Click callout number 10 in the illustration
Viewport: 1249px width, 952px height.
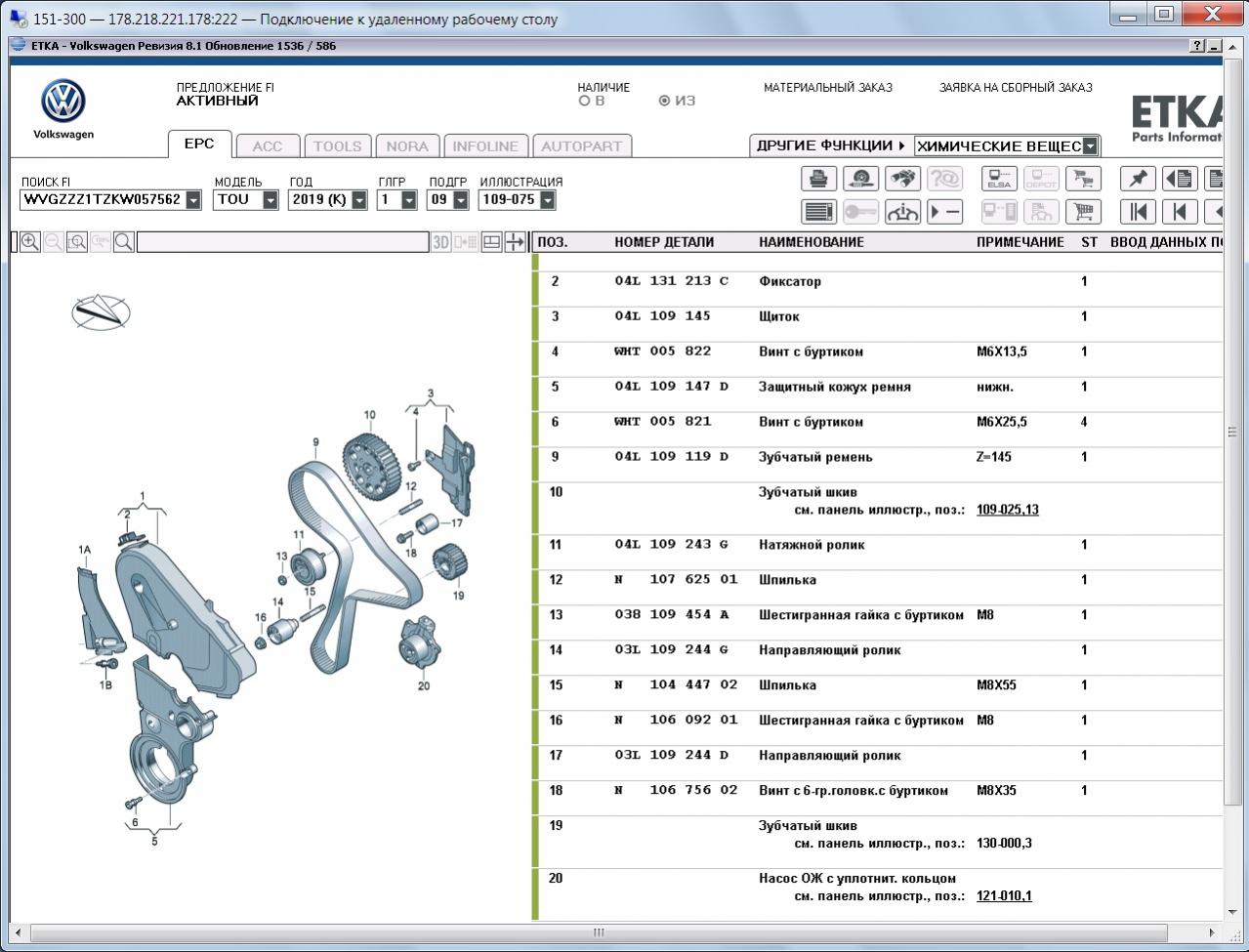369,415
